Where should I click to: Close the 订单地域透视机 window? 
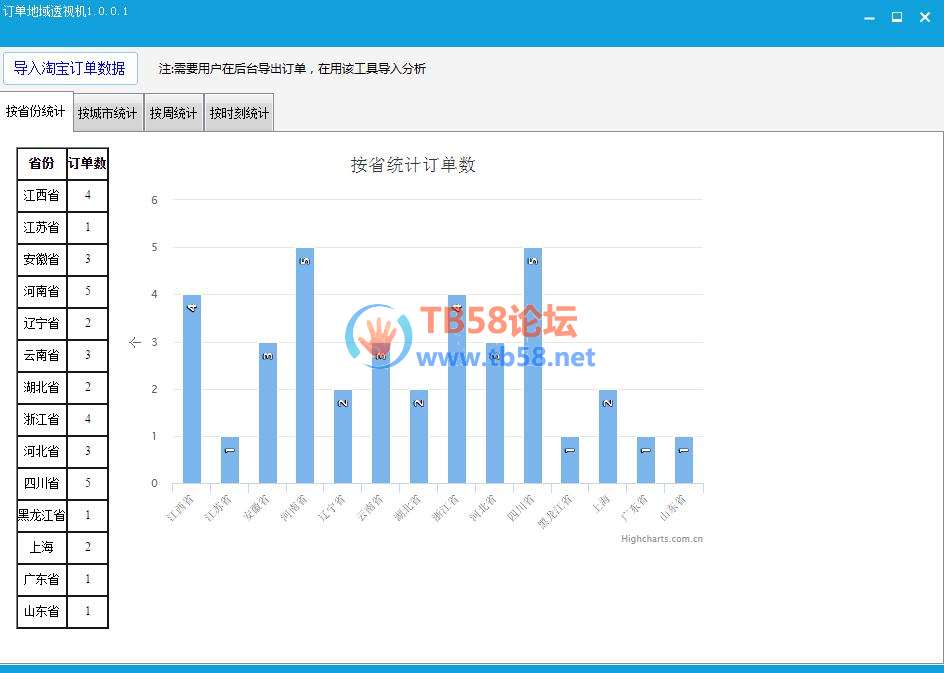[925, 17]
